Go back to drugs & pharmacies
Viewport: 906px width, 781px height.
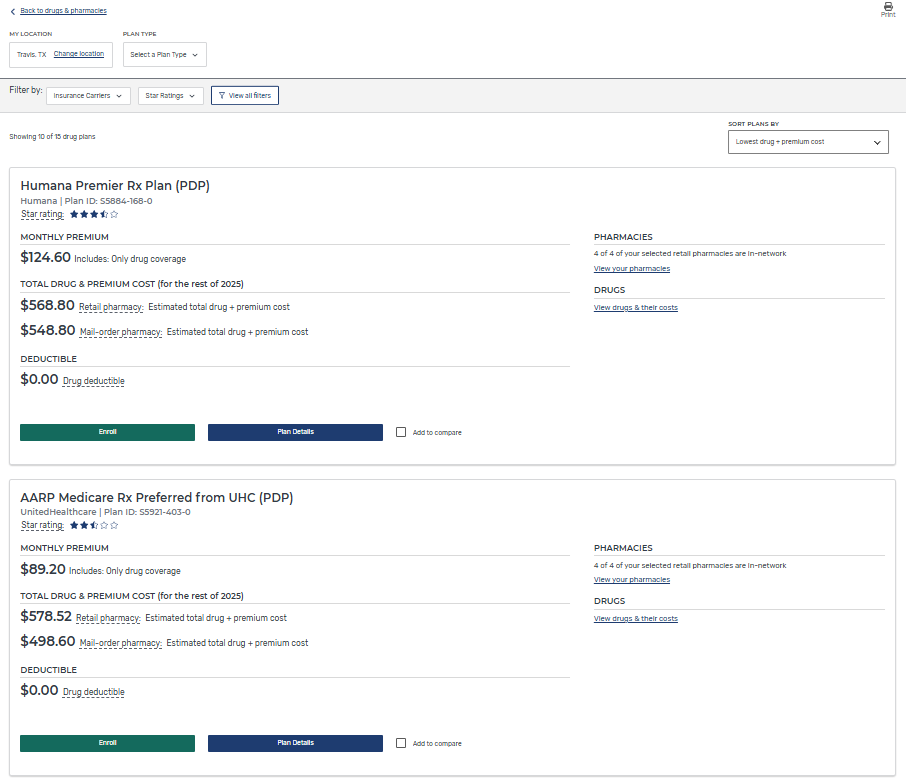click(x=63, y=11)
